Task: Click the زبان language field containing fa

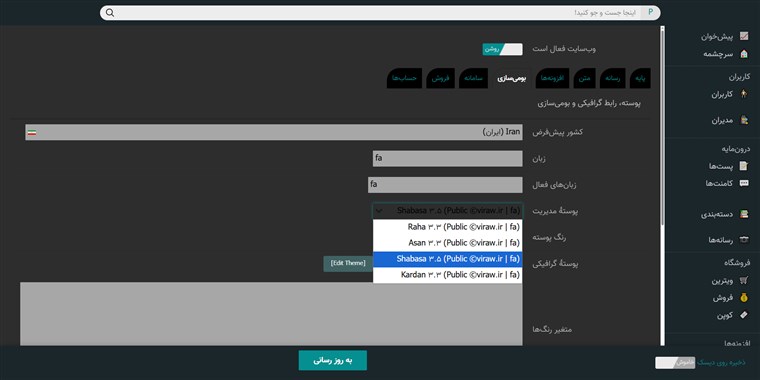Action: tap(447, 158)
